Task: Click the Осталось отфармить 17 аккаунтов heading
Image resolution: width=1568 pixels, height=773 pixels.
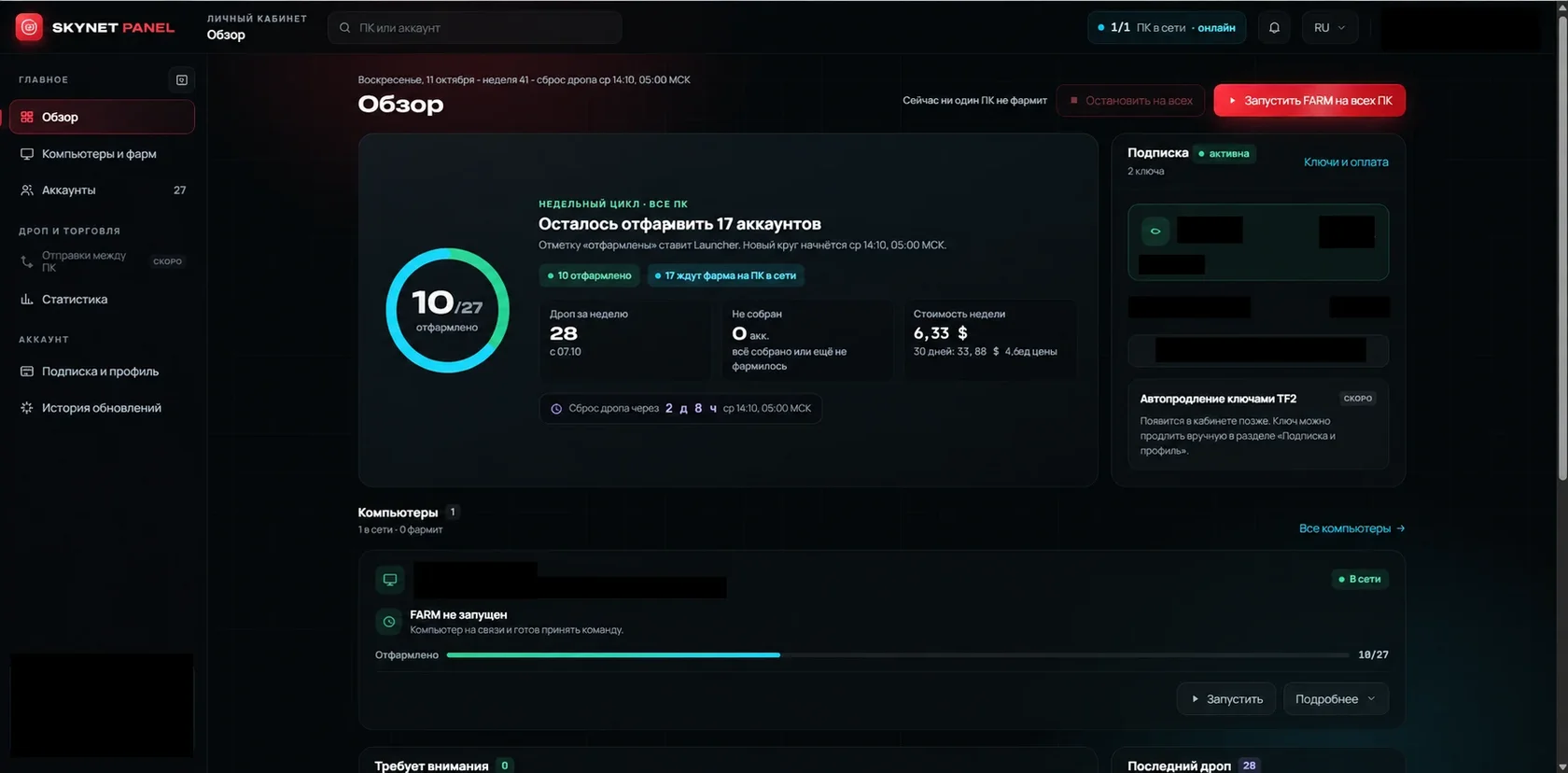Action: pyautogui.click(x=679, y=224)
